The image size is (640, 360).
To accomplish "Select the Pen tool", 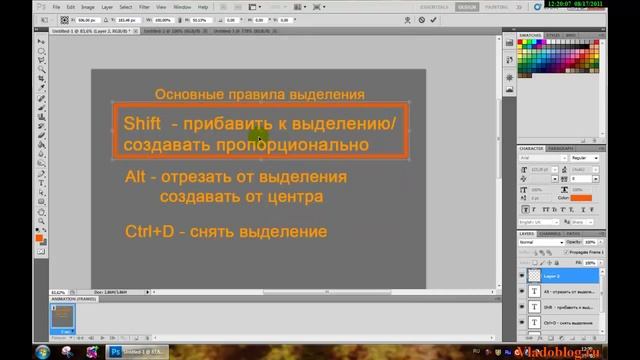I will (41, 174).
